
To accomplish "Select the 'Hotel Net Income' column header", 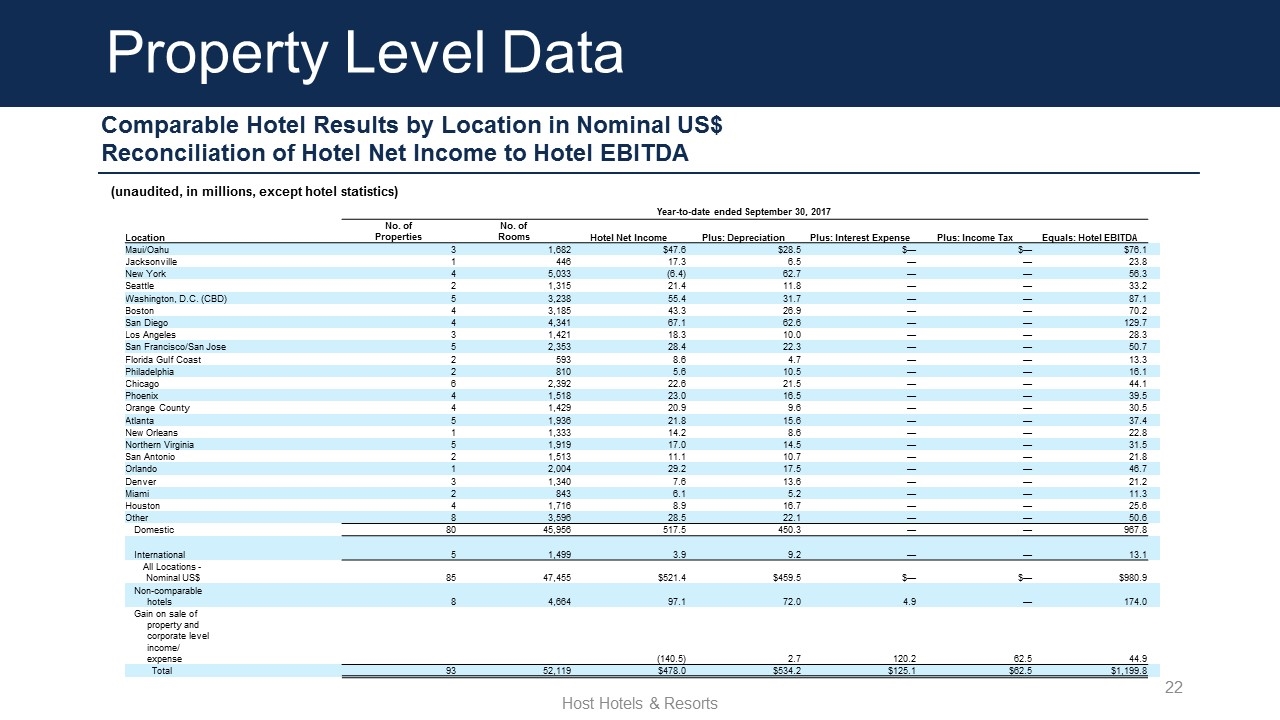I will (x=628, y=237).
